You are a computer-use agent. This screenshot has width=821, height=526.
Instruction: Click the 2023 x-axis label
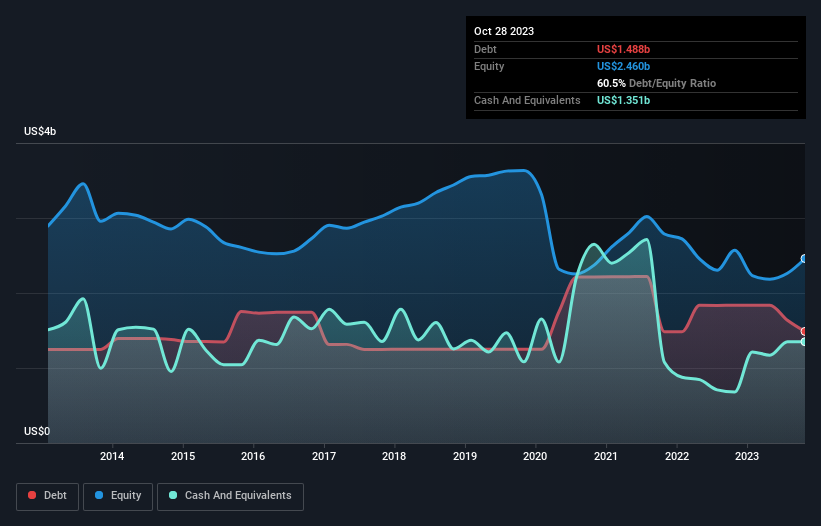[747, 456]
